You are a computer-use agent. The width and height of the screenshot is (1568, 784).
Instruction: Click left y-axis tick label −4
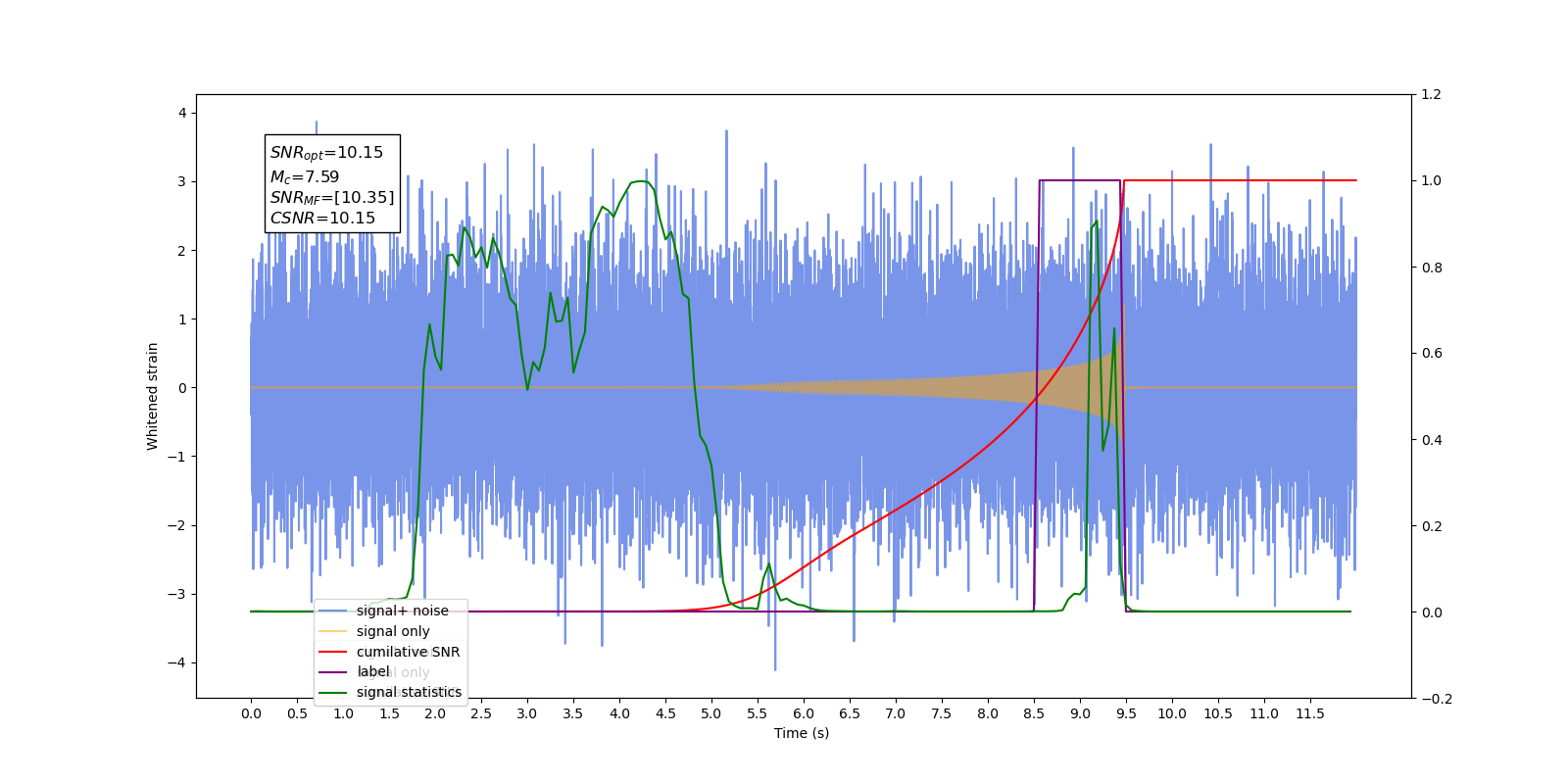[176, 662]
